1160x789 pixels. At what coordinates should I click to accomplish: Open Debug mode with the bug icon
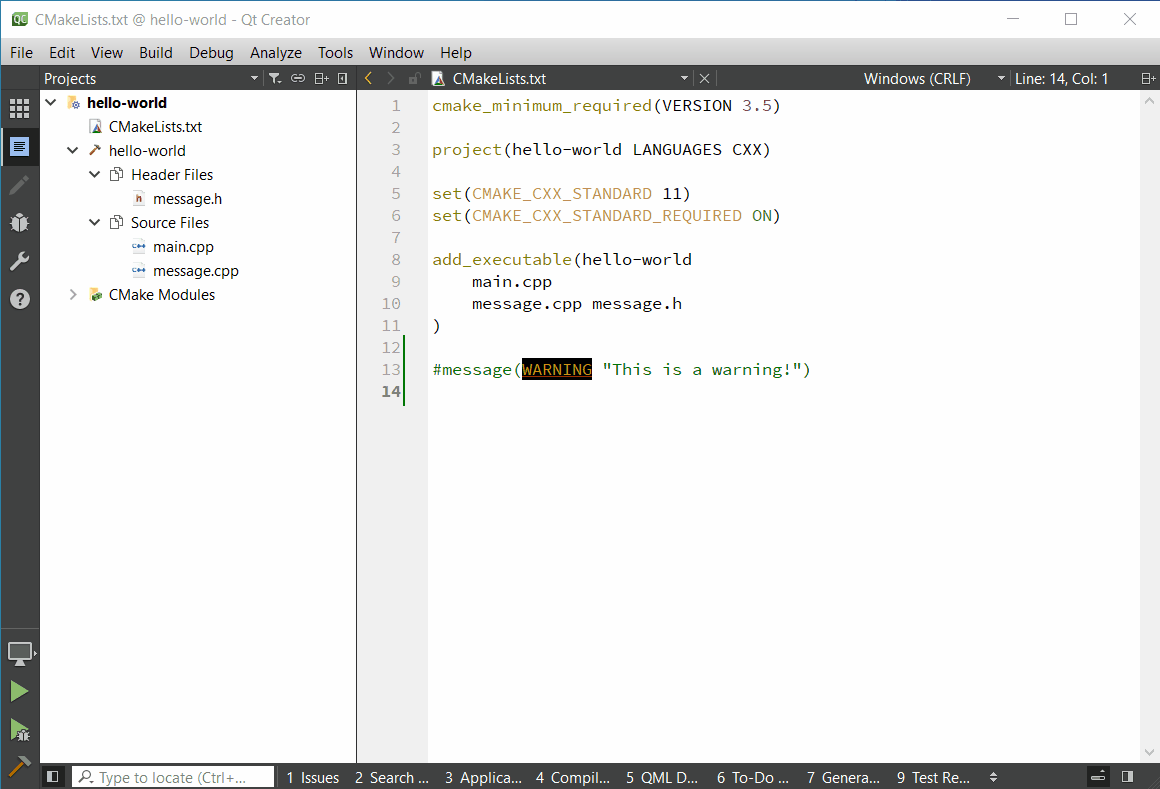pyautogui.click(x=19, y=223)
